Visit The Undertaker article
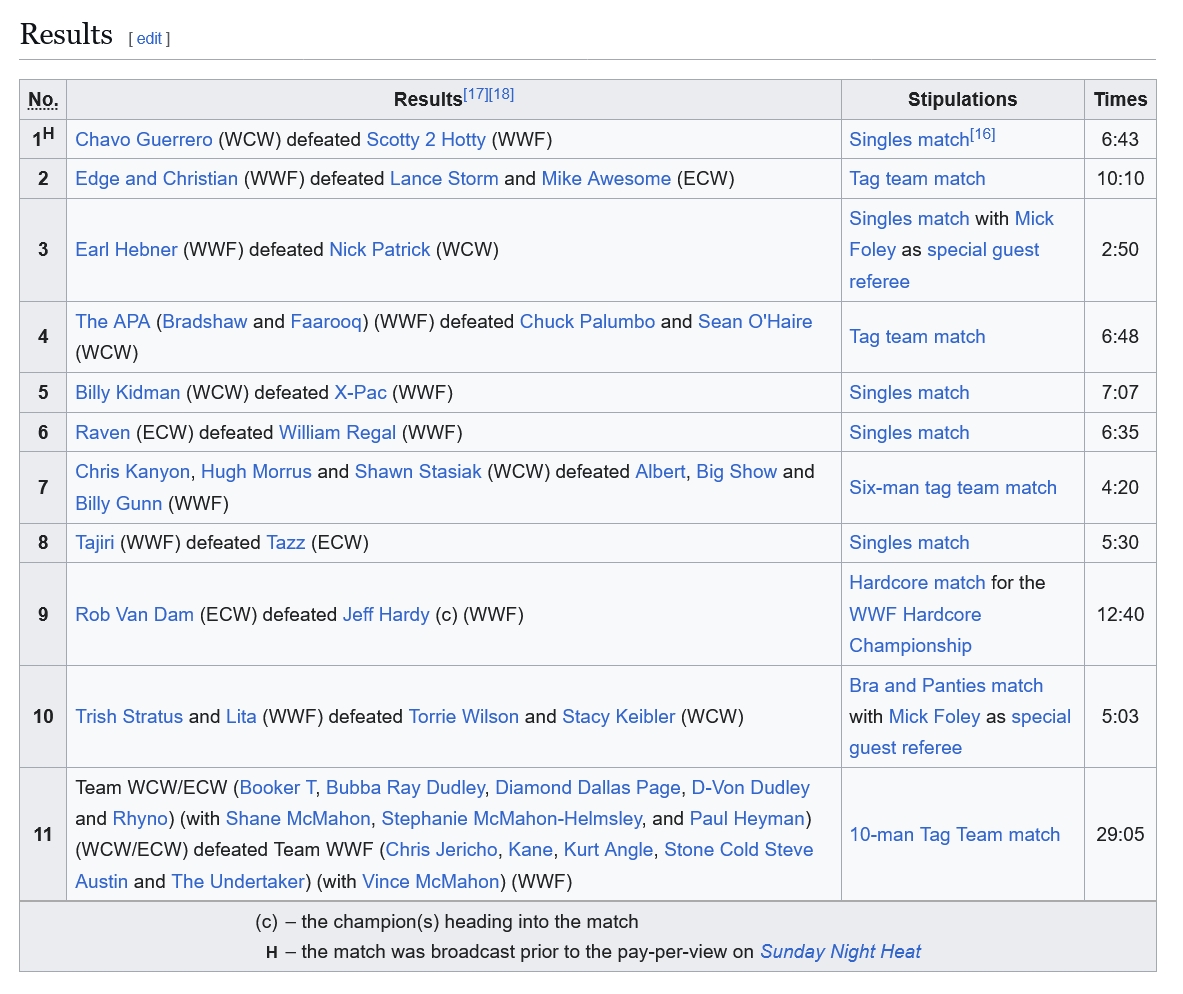The height and width of the screenshot is (994, 1183). pyautogui.click(x=238, y=882)
